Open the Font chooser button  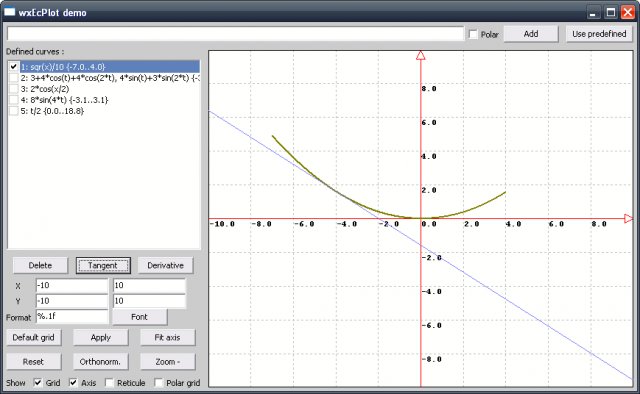click(140, 317)
